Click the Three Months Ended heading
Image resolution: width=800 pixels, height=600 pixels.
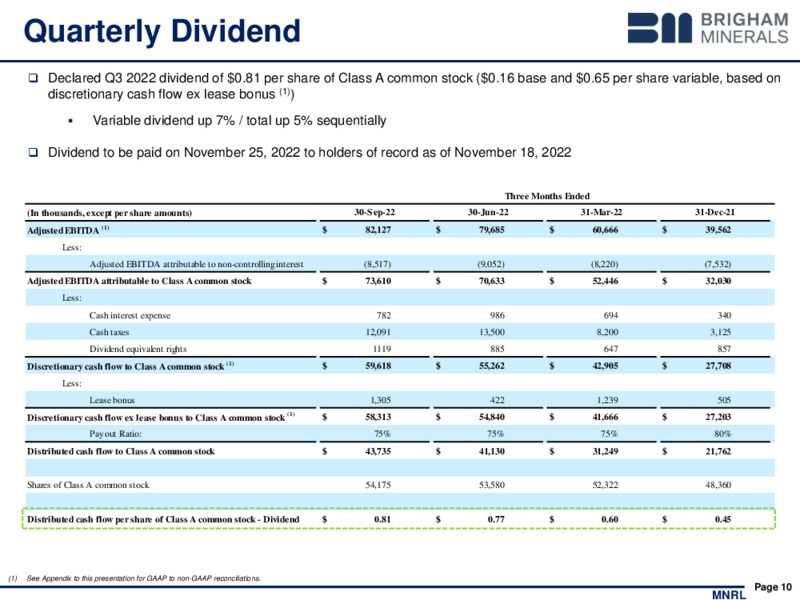coord(547,196)
